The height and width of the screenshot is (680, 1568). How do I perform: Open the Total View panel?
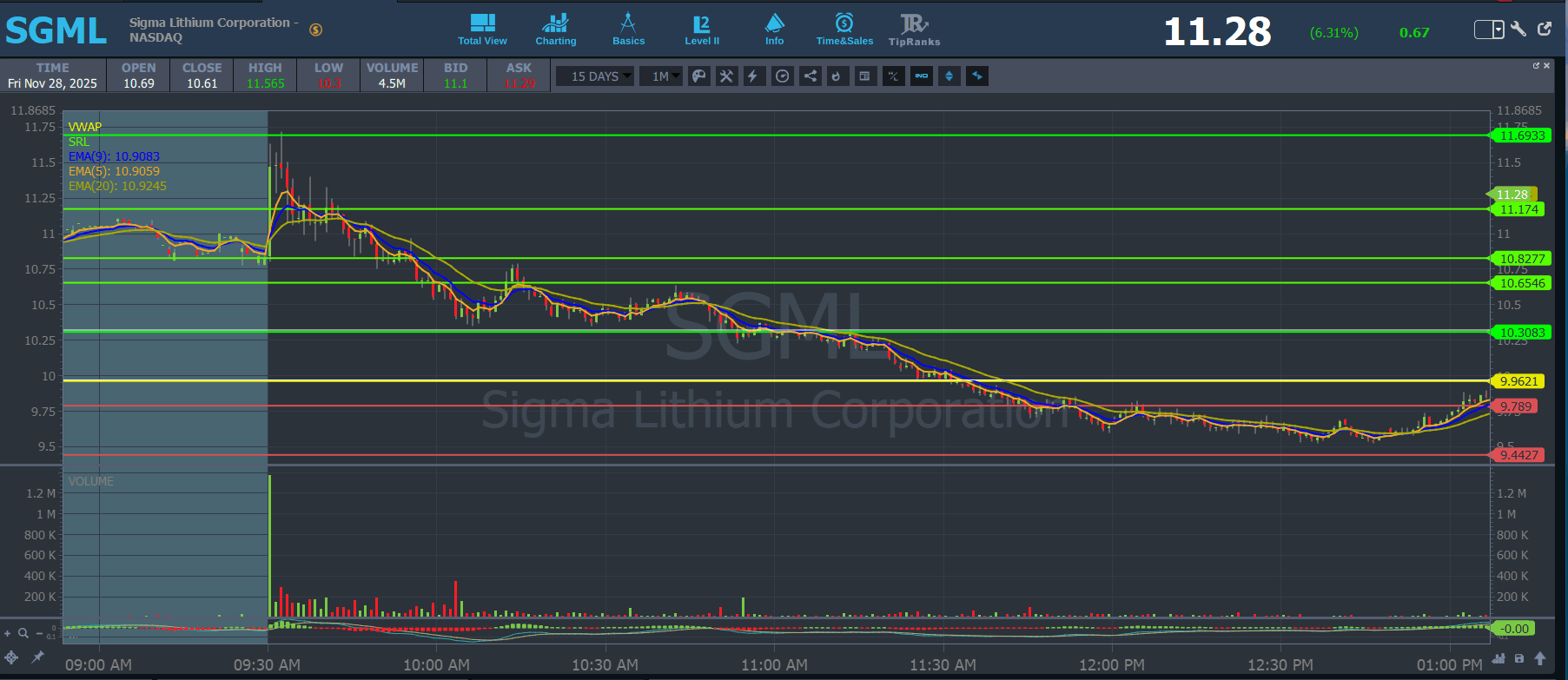pyautogui.click(x=482, y=30)
